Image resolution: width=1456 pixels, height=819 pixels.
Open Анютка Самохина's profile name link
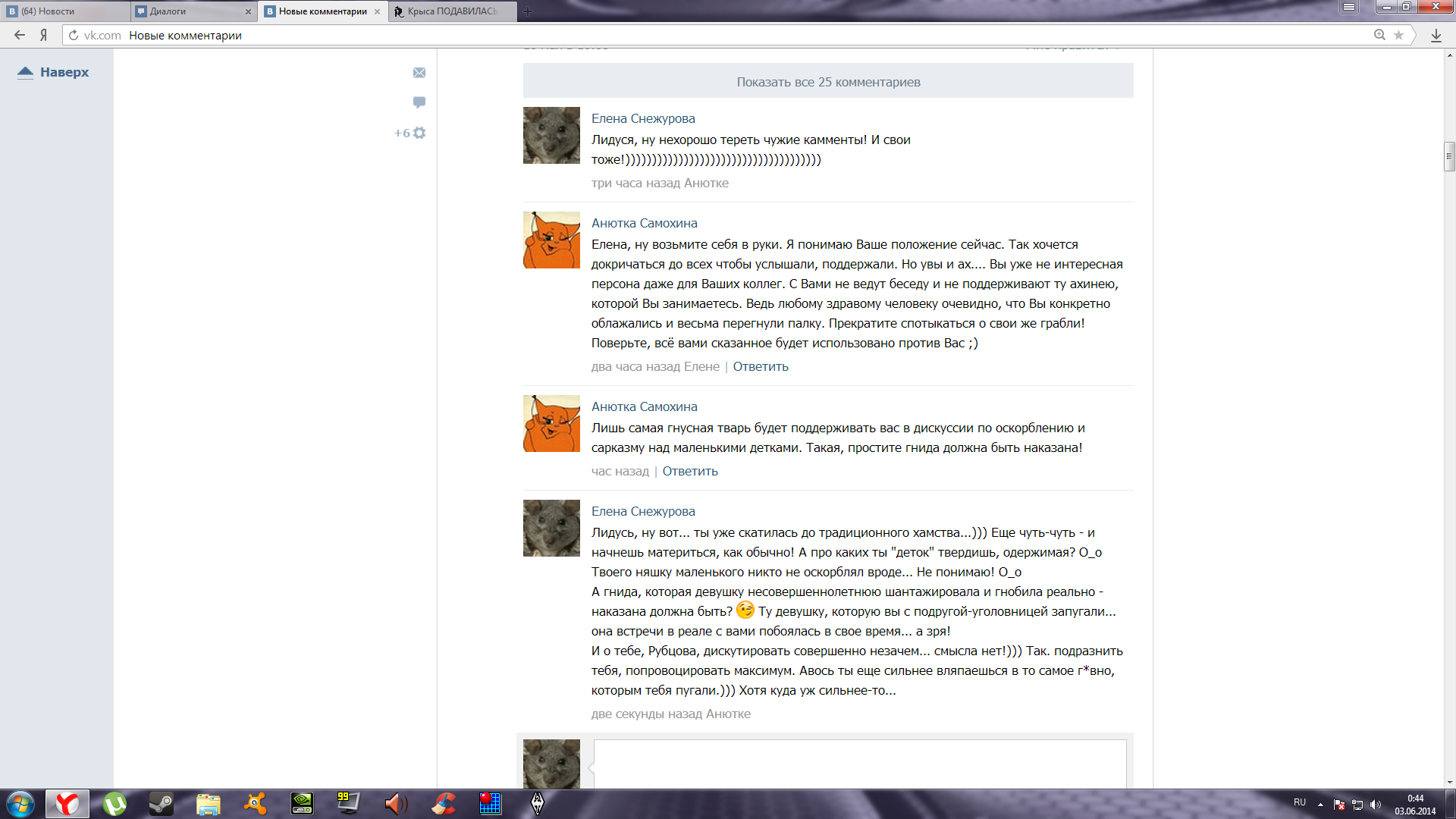click(644, 223)
